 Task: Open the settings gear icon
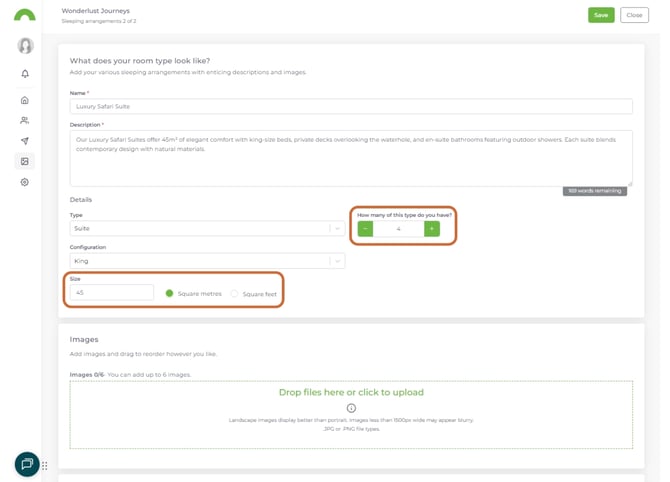[x=25, y=182]
